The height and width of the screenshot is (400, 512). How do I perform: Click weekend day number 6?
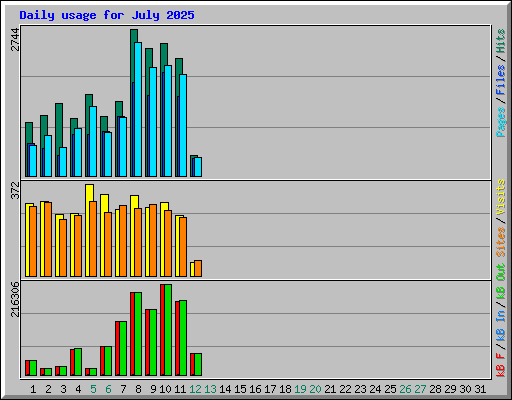108,389
